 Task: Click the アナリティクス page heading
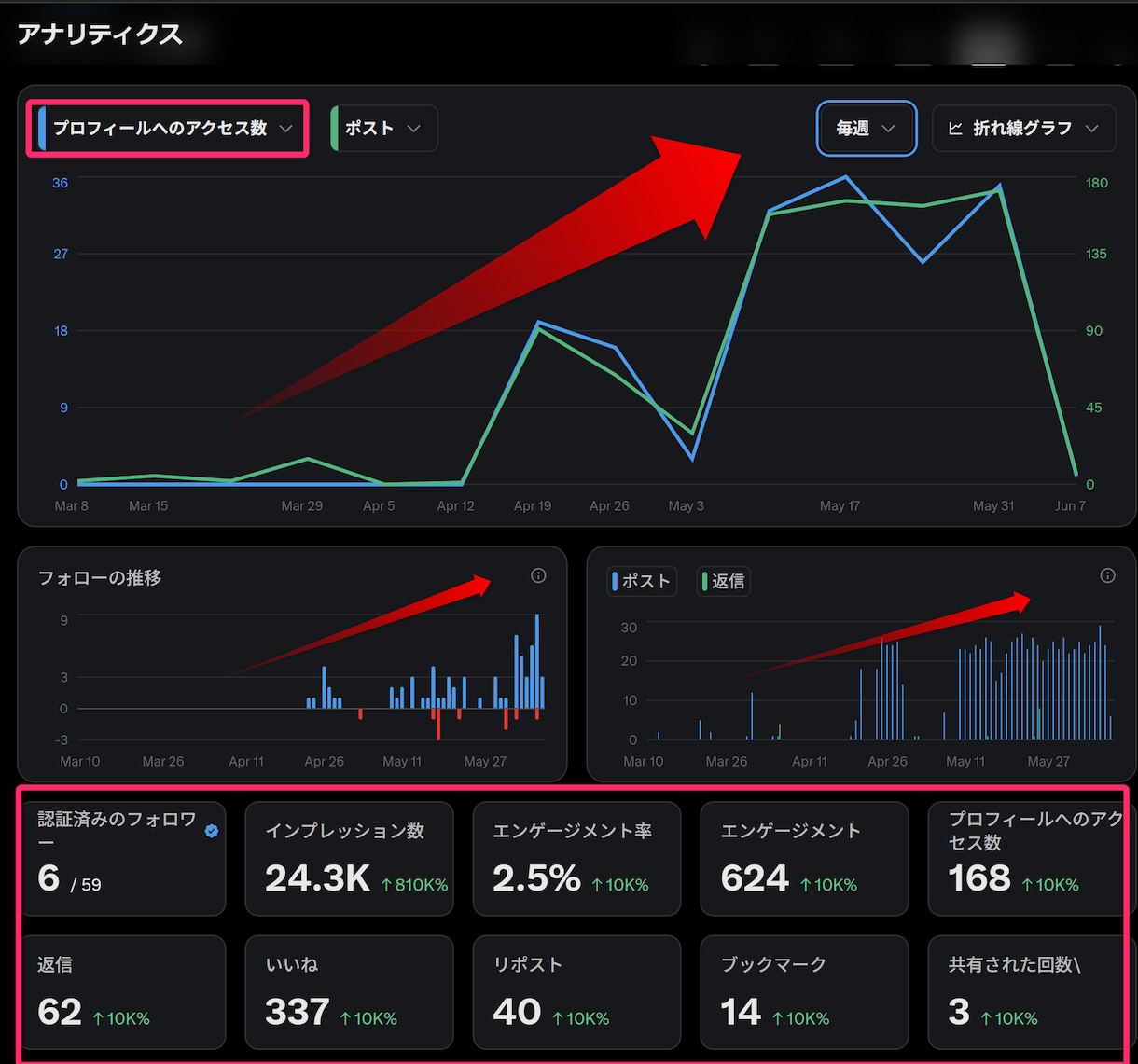(100, 35)
